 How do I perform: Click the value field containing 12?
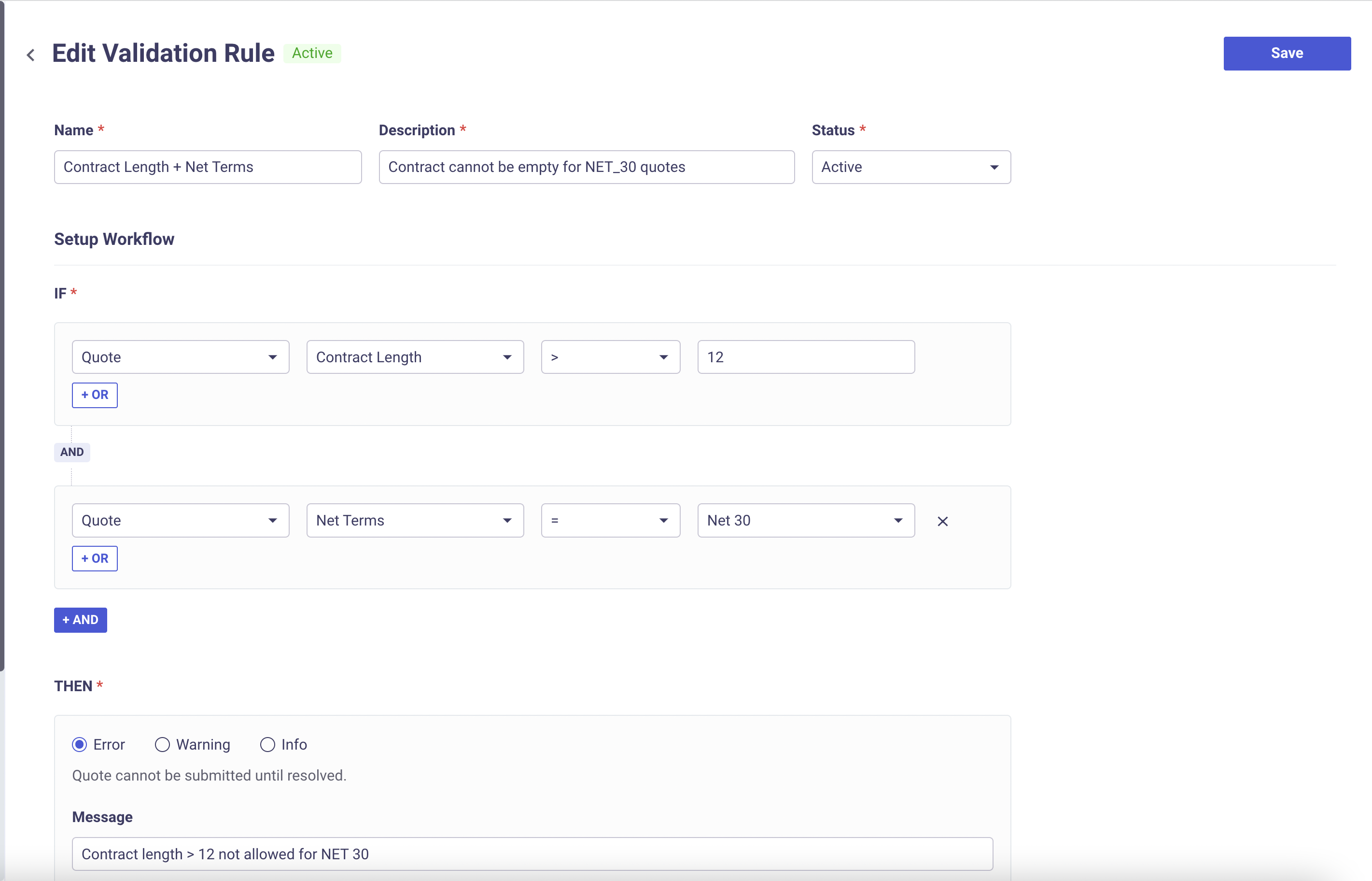(x=805, y=357)
